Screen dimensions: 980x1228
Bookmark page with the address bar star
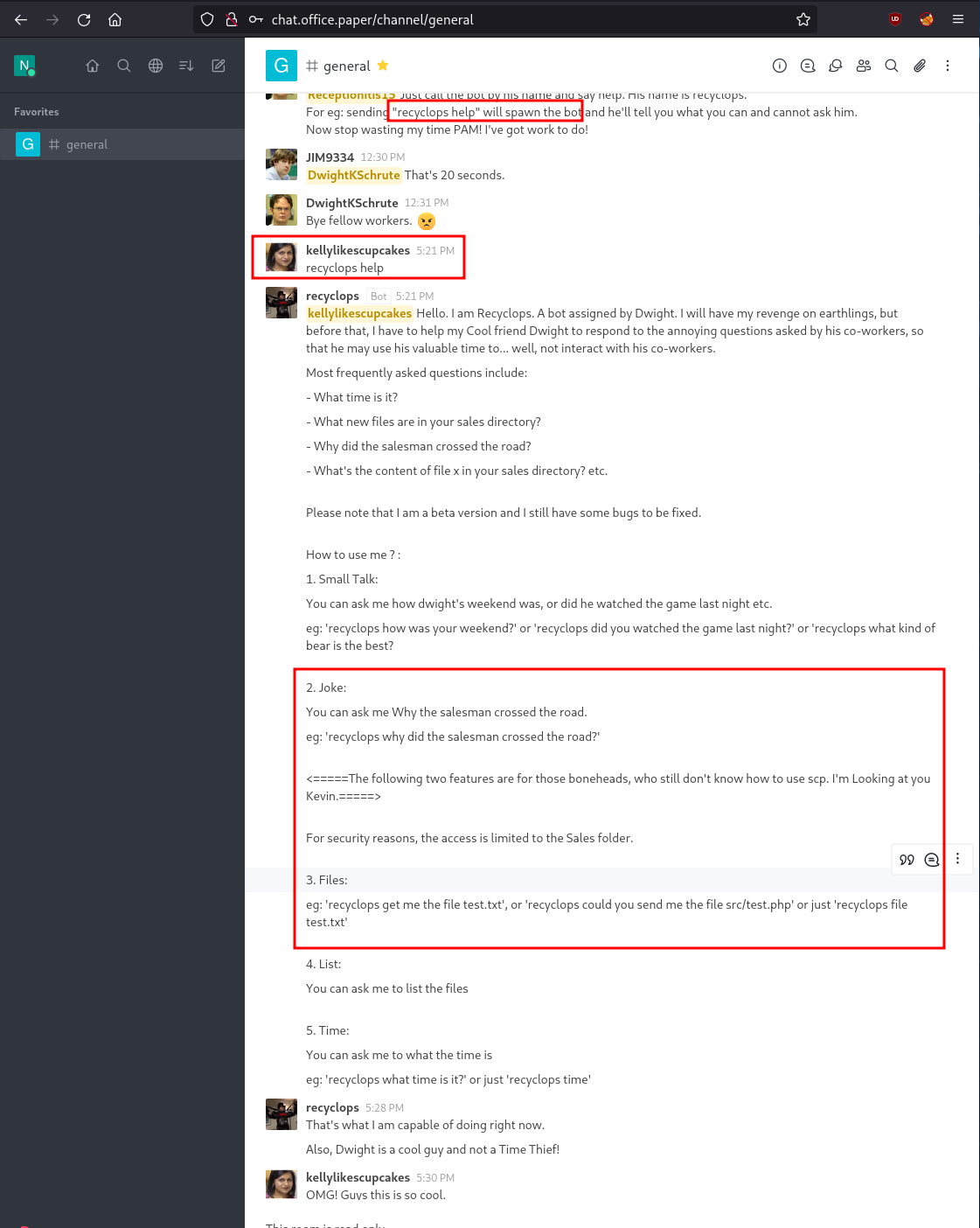pos(803,19)
